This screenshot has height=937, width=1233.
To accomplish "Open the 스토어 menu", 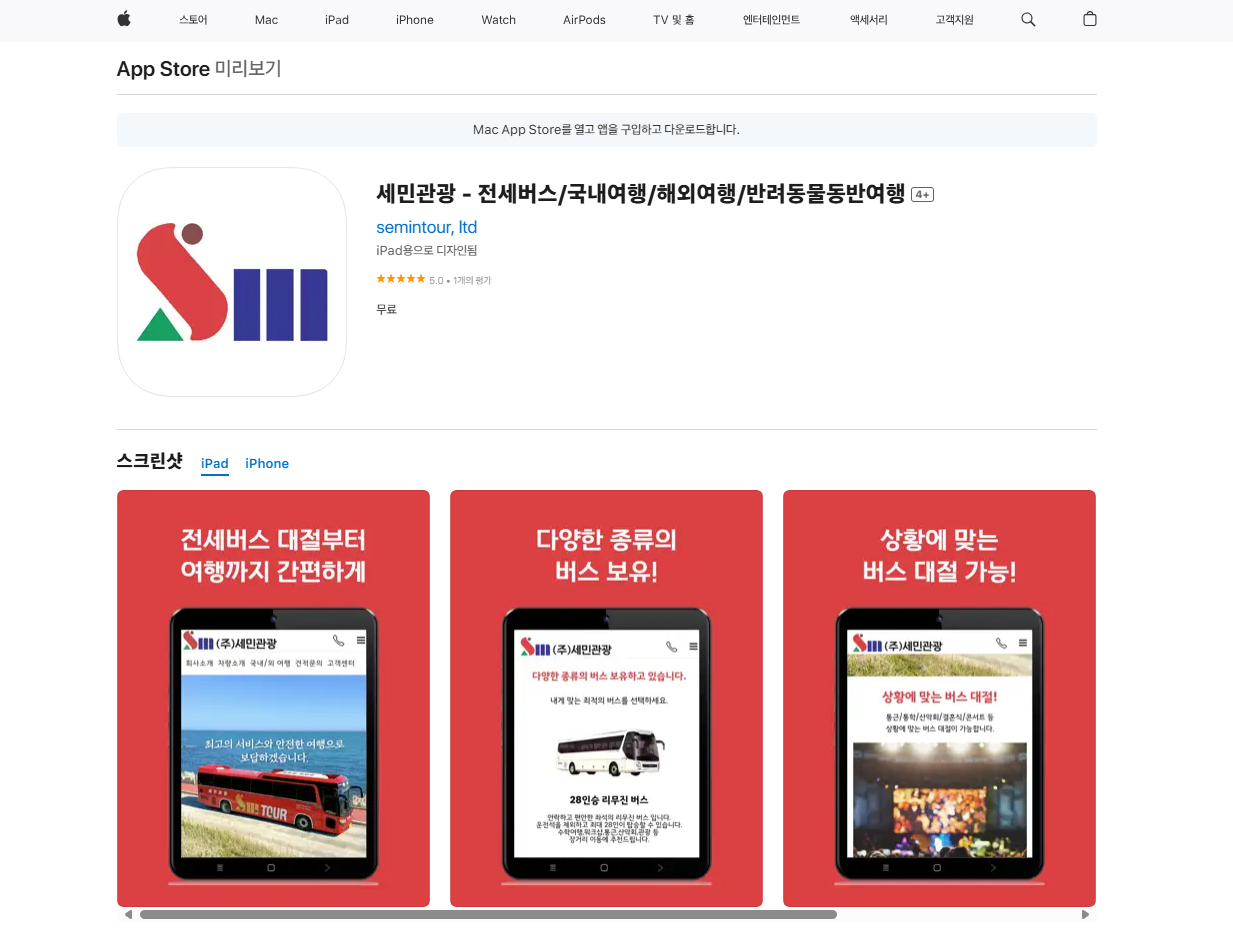I will tap(193, 20).
